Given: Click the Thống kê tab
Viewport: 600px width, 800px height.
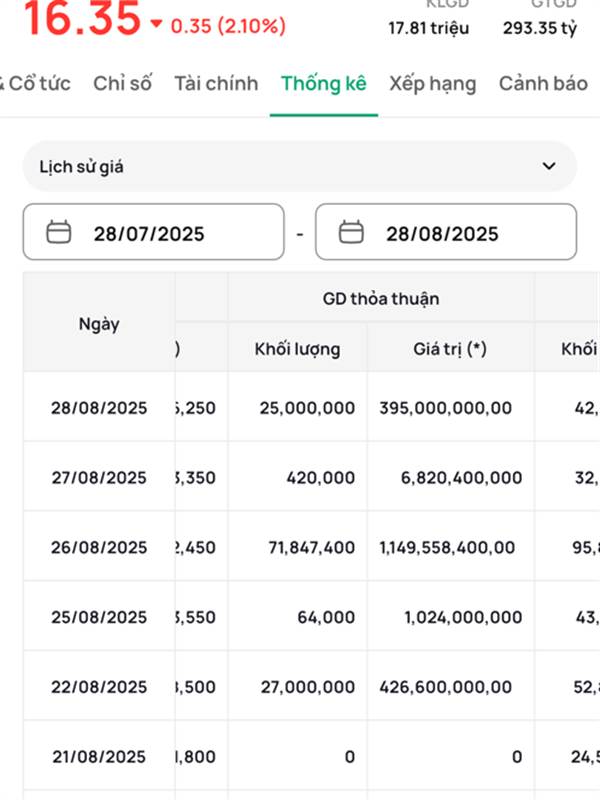Looking at the screenshot, I should (x=323, y=83).
